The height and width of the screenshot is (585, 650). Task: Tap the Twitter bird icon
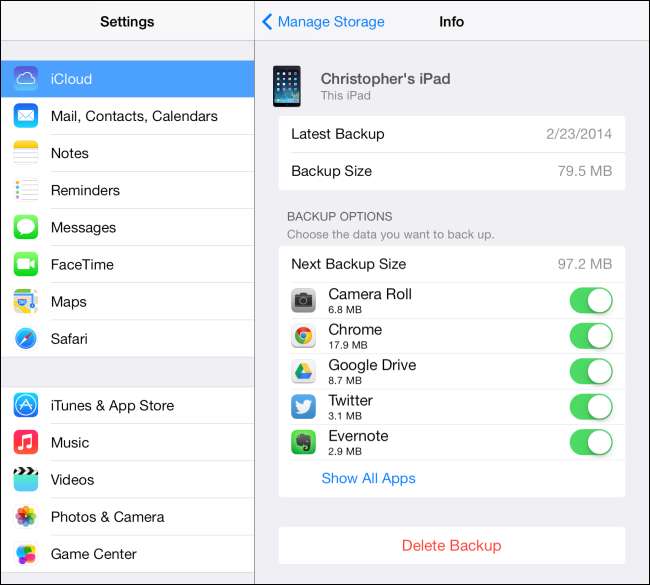pyautogui.click(x=303, y=407)
